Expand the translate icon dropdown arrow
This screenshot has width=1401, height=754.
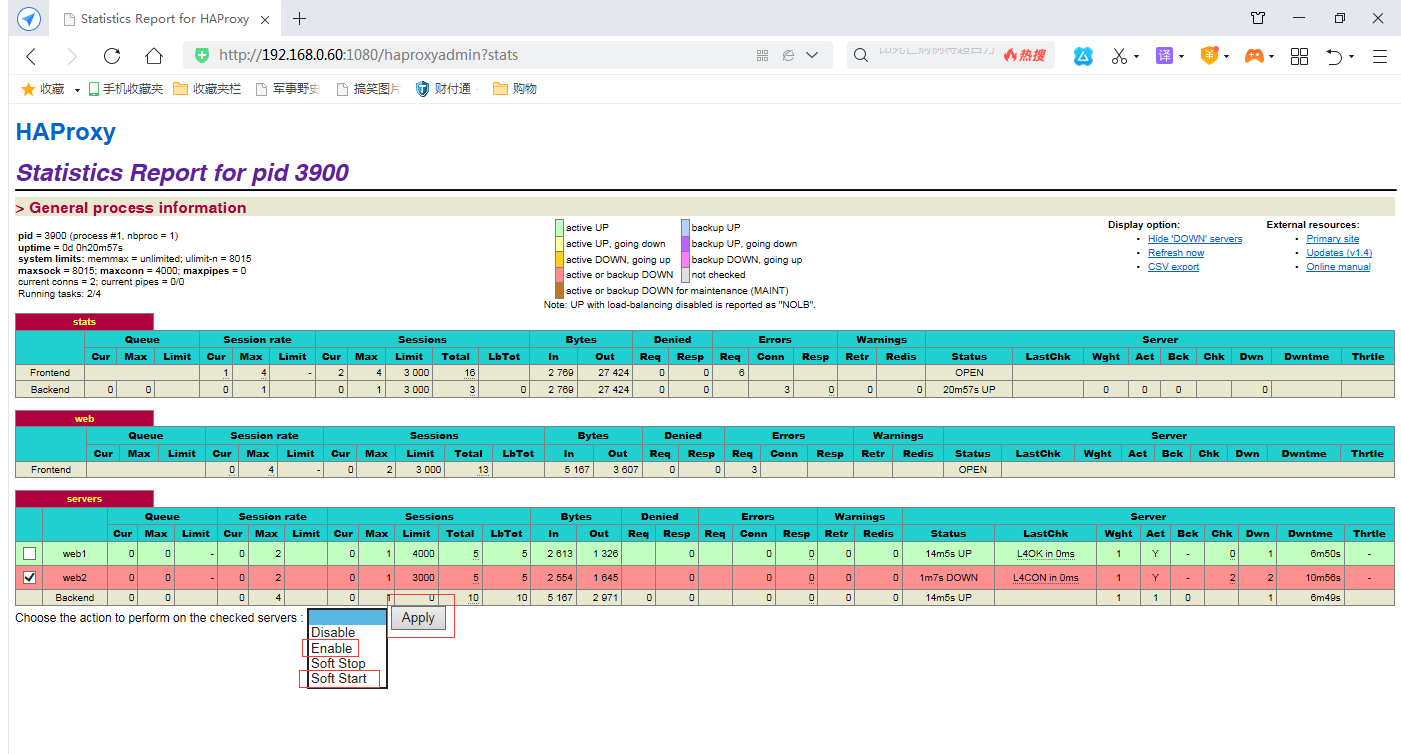pyautogui.click(x=1181, y=57)
